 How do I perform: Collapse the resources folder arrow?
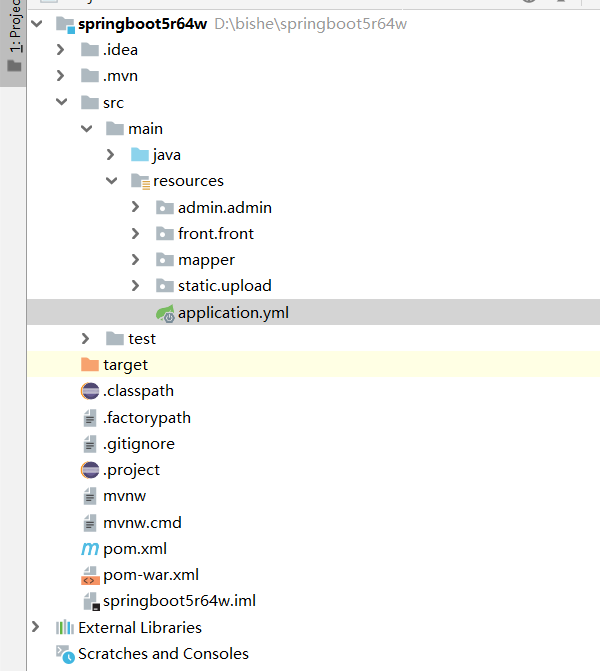click(x=111, y=181)
